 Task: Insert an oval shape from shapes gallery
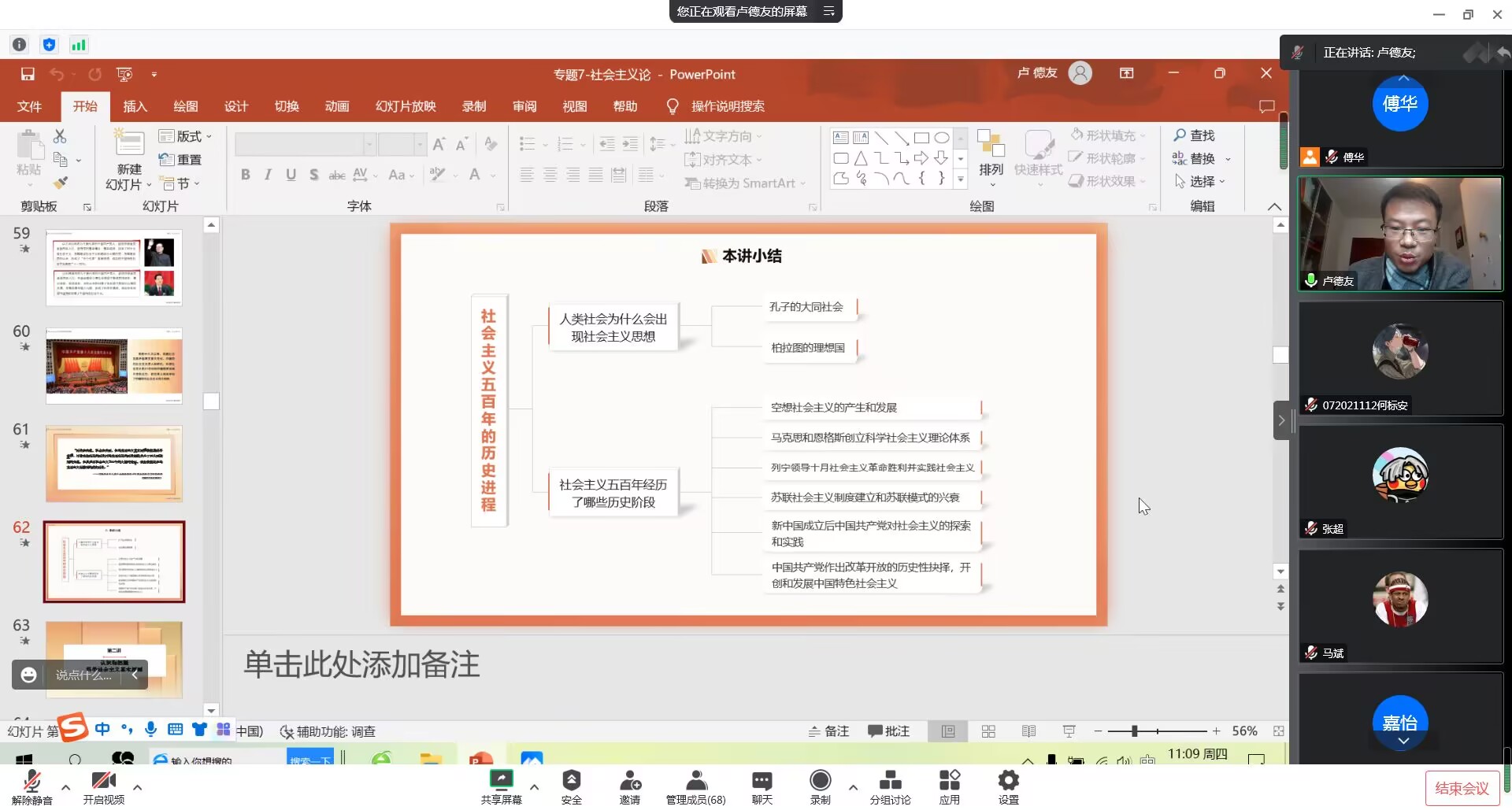[x=942, y=138]
